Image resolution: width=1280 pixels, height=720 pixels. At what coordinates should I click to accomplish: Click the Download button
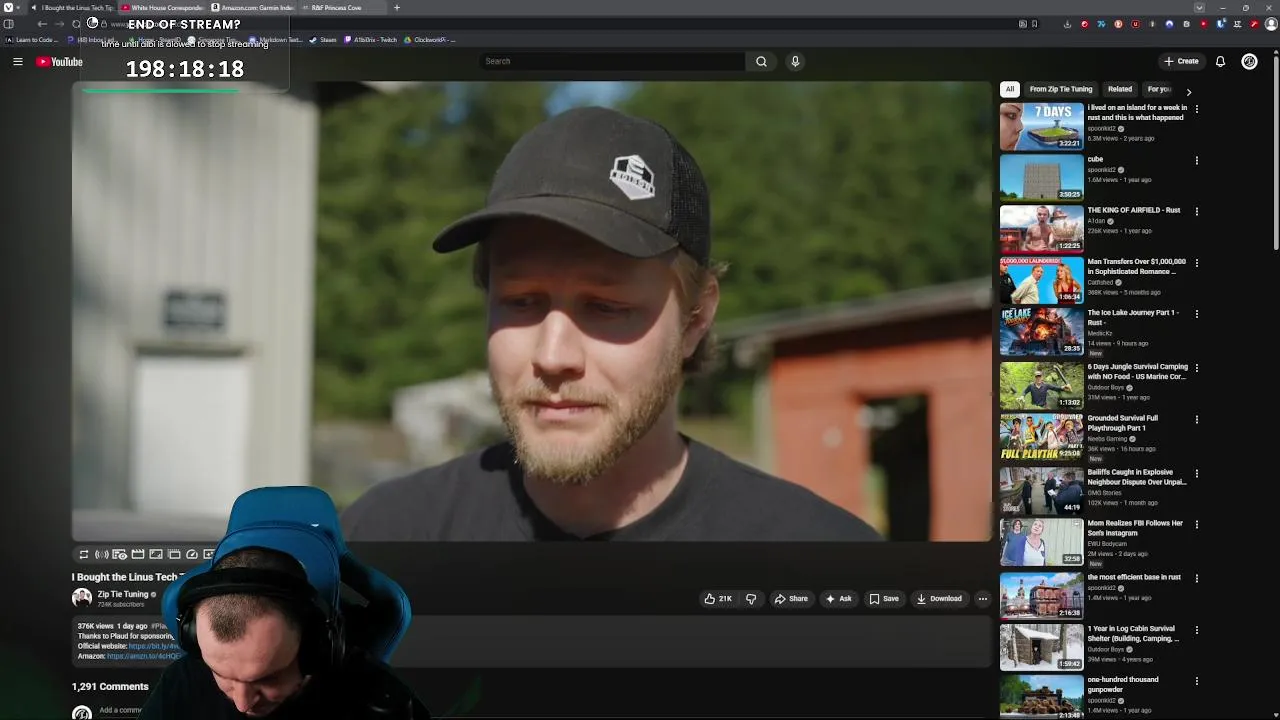[x=939, y=599]
